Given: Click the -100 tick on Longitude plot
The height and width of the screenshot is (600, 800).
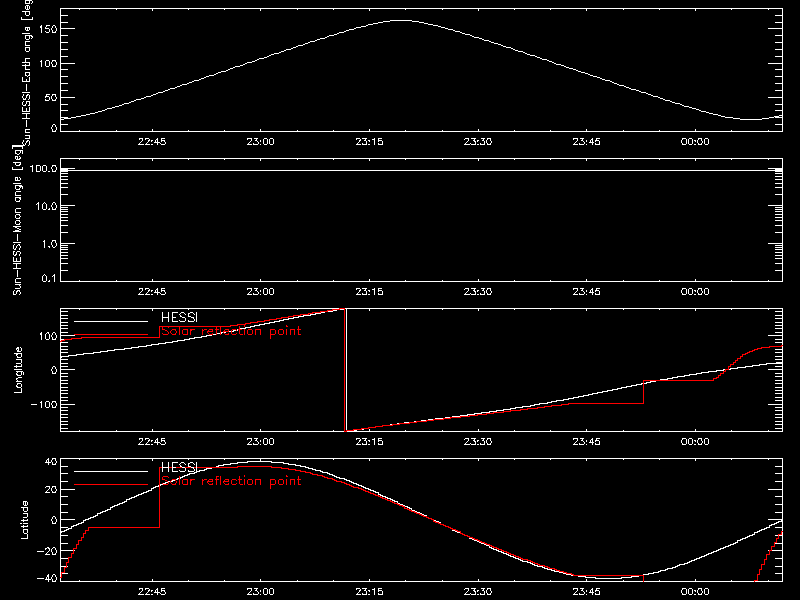Looking at the screenshot, I should click(x=44, y=404).
